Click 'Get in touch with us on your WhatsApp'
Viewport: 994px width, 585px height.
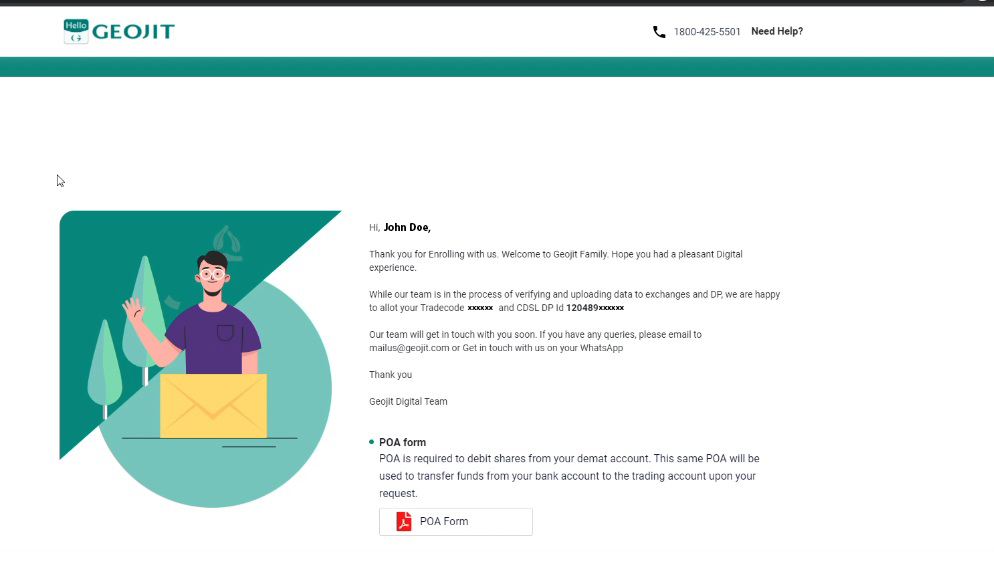click(x=543, y=348)
